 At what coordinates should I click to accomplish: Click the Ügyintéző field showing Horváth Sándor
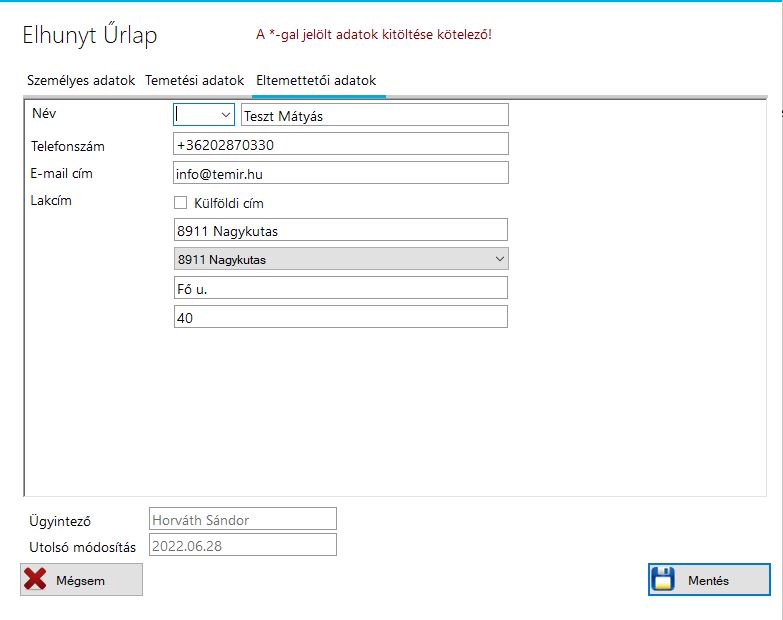pyautogui.click(x=242, y=519)
